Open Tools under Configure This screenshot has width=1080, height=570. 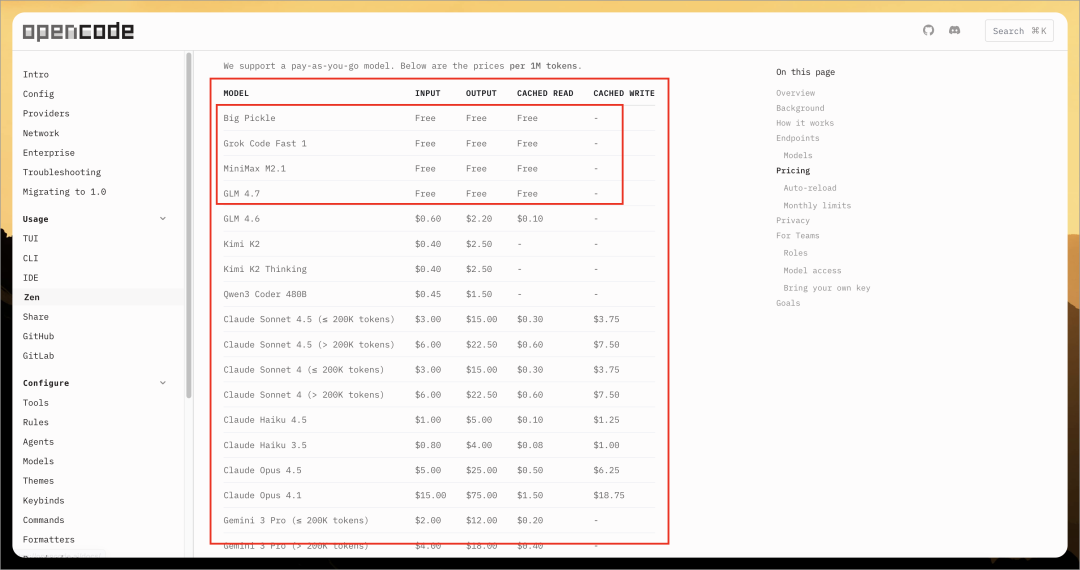click(x=36, y=403)
